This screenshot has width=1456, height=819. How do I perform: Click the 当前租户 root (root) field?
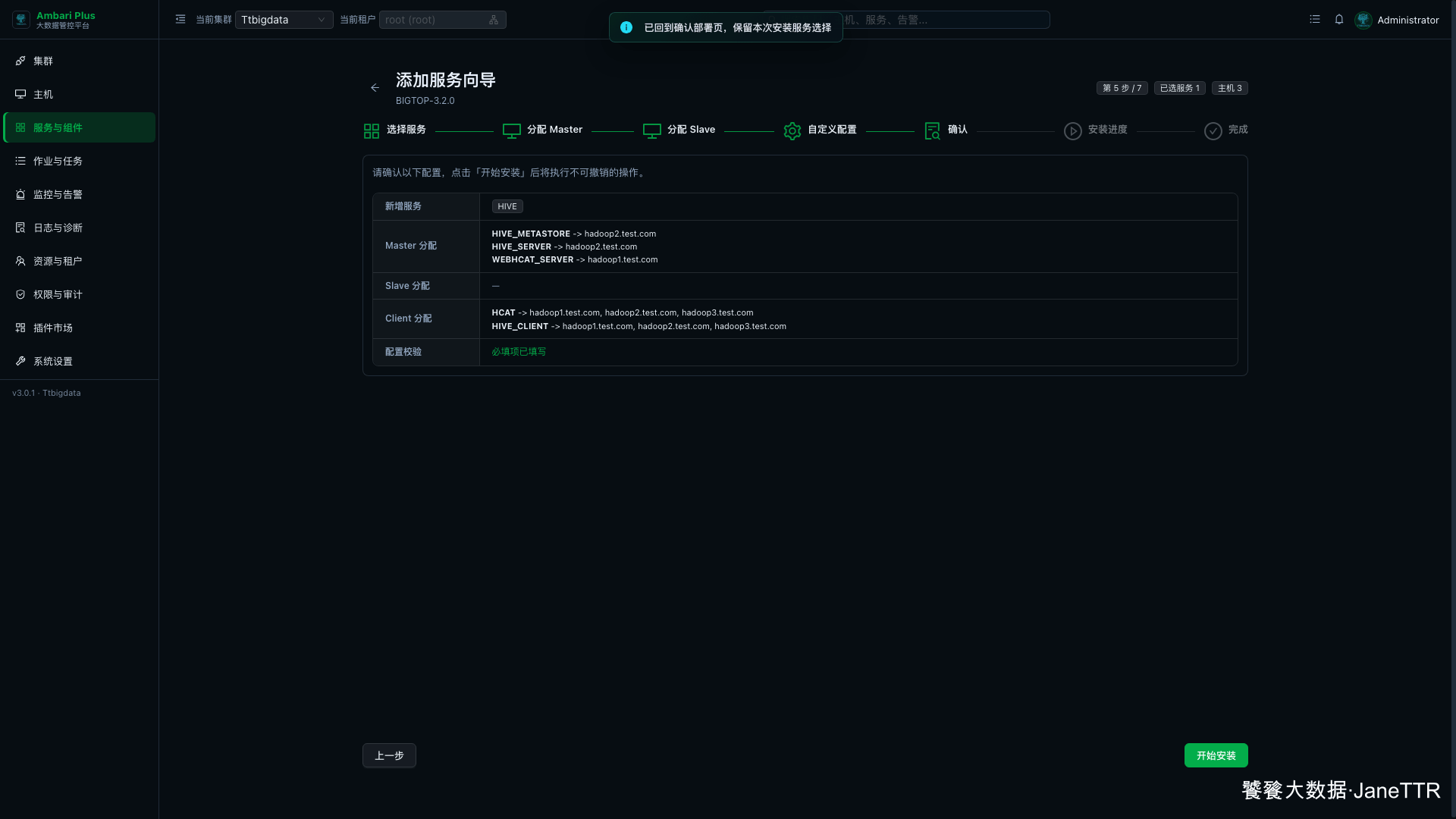(x=442, y=20)
